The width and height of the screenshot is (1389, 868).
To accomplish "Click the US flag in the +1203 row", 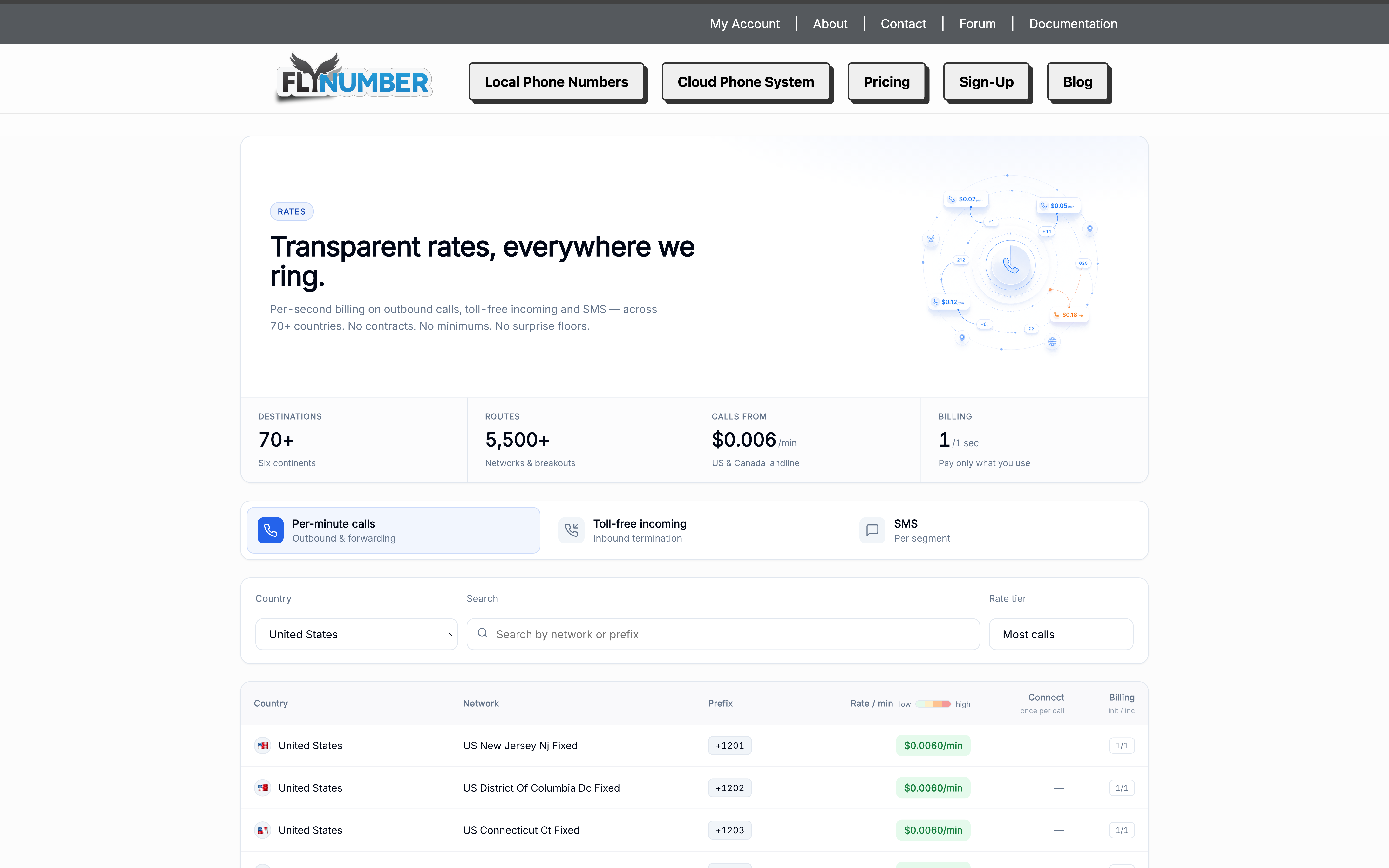I will (263, 830).
